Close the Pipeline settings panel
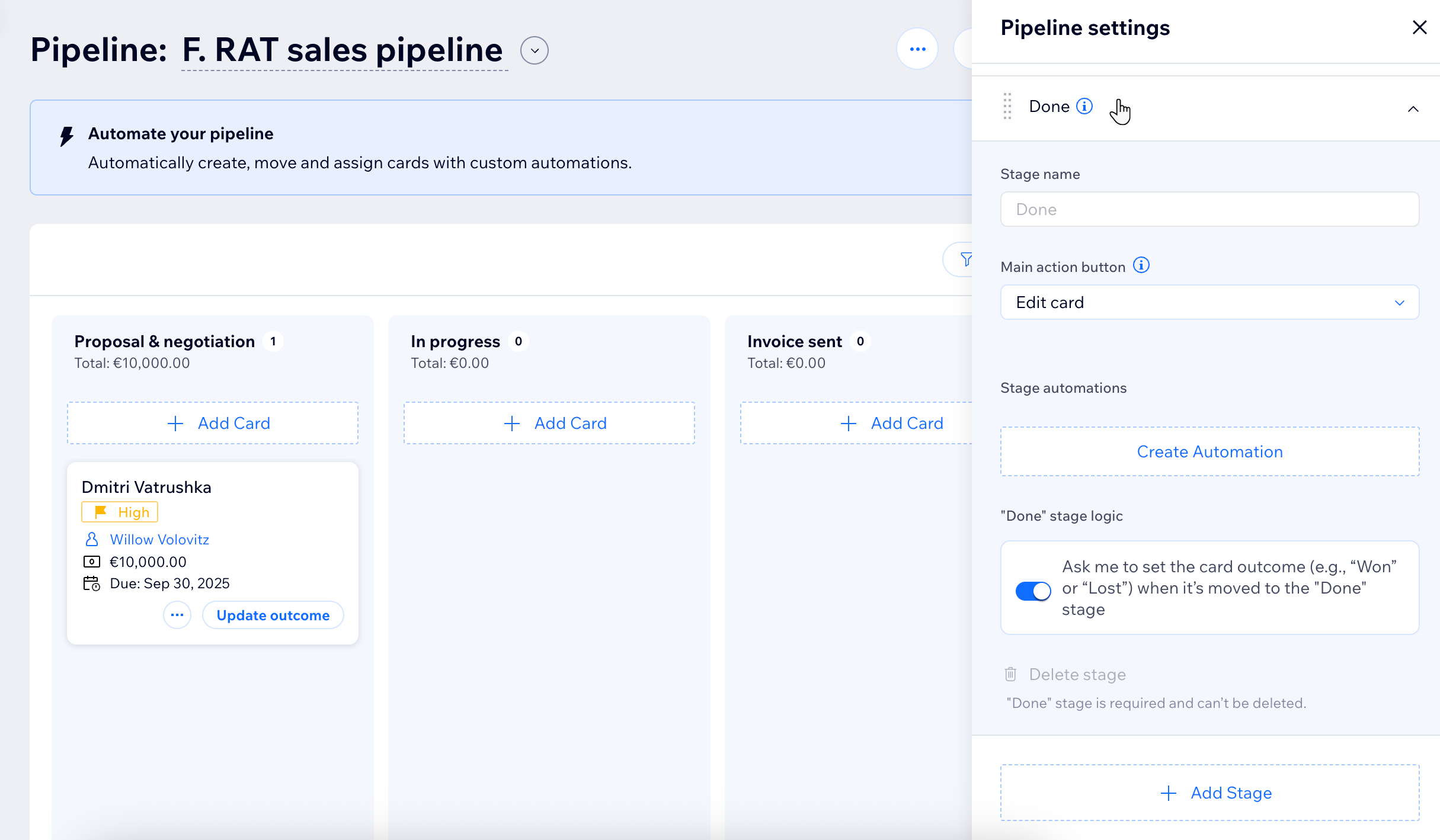This screenshot has height=840, width=1440. [x=1420, y=27]
